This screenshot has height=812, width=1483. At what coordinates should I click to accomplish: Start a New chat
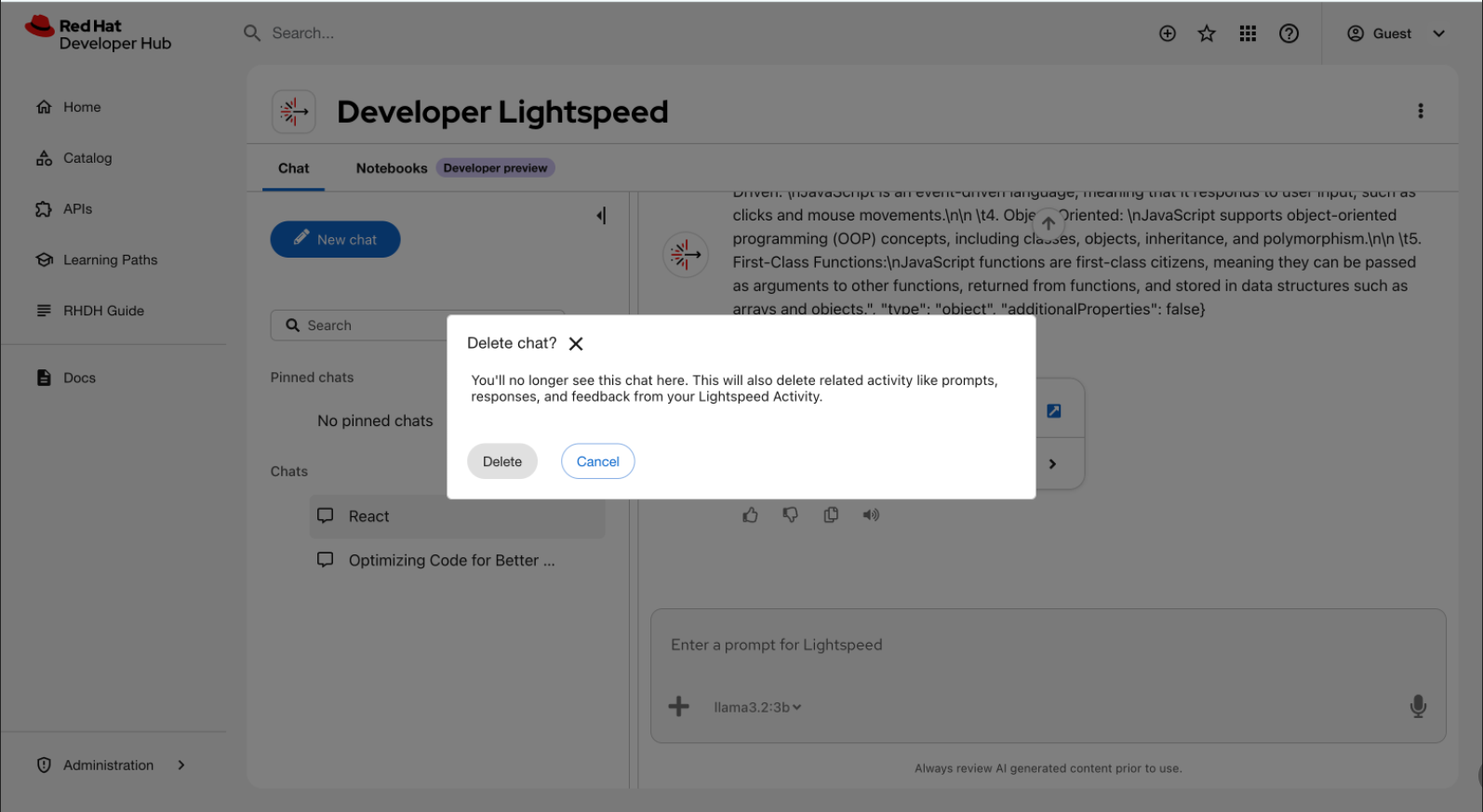pos(335,239)
